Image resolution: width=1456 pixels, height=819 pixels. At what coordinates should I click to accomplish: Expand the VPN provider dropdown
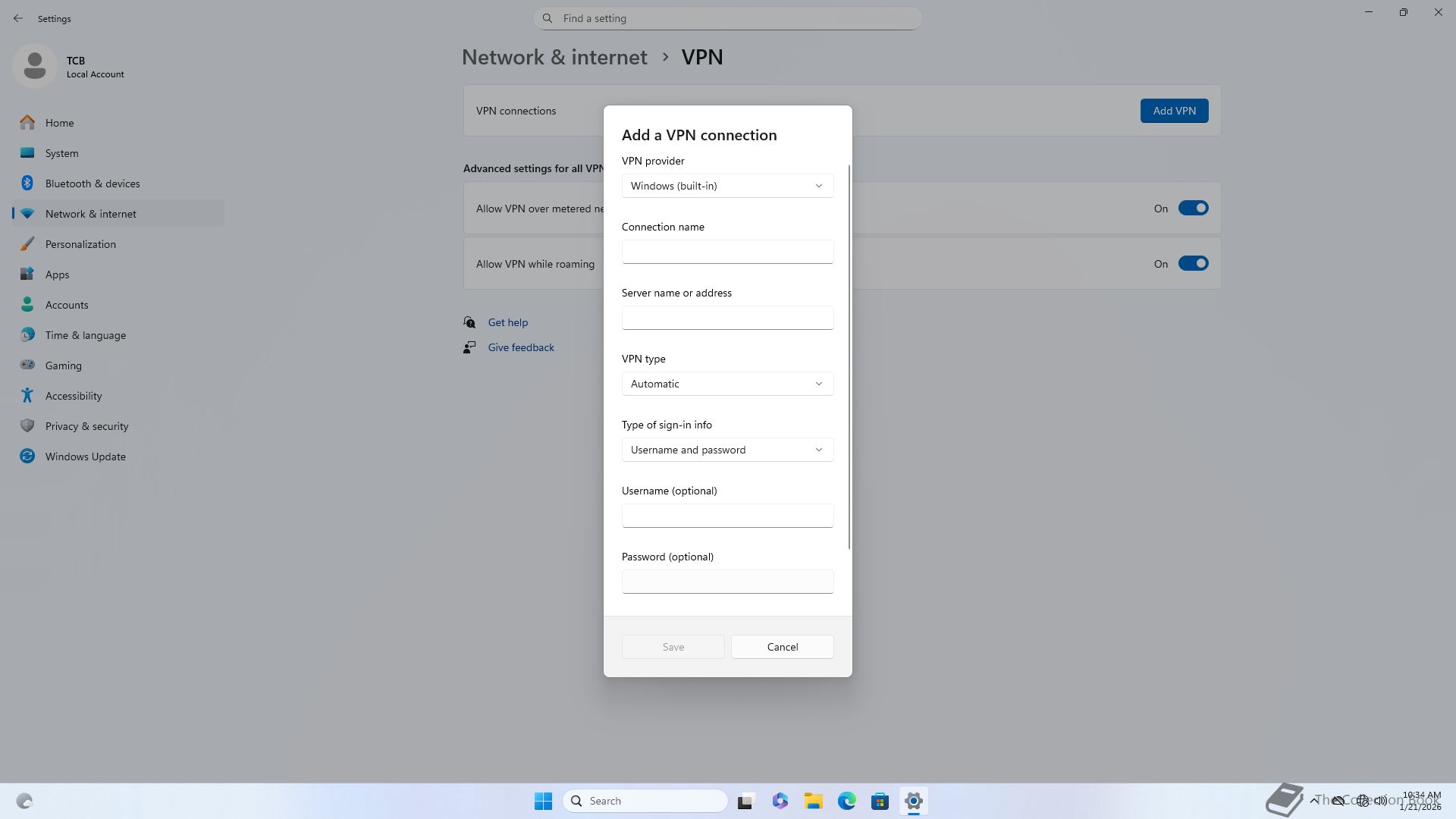pos(727,186)
